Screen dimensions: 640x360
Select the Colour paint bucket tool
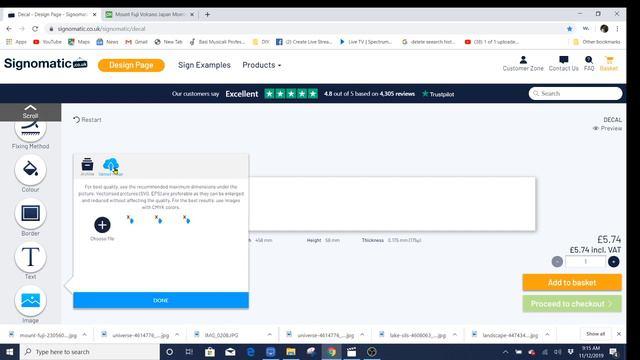30,169
